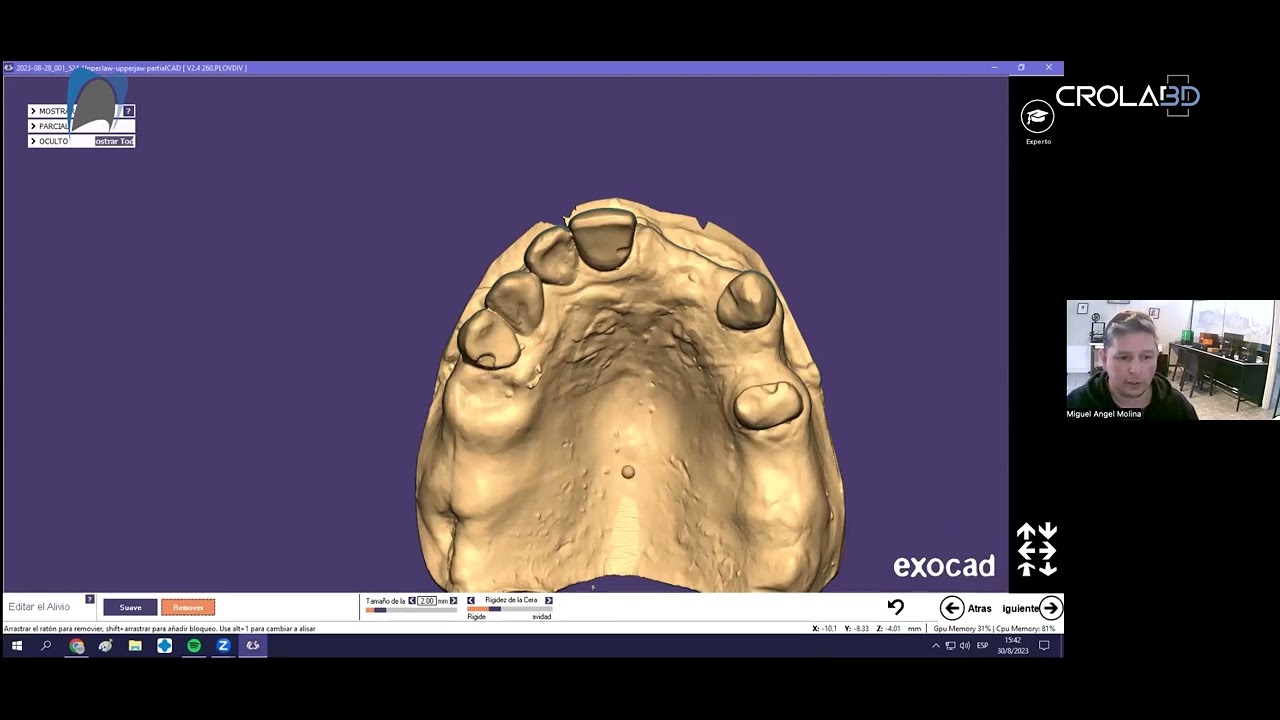The height and width of the screenshot is (720, 1280).
Task: Open Google Chrome from taskbar
Action: coord(76,646)
